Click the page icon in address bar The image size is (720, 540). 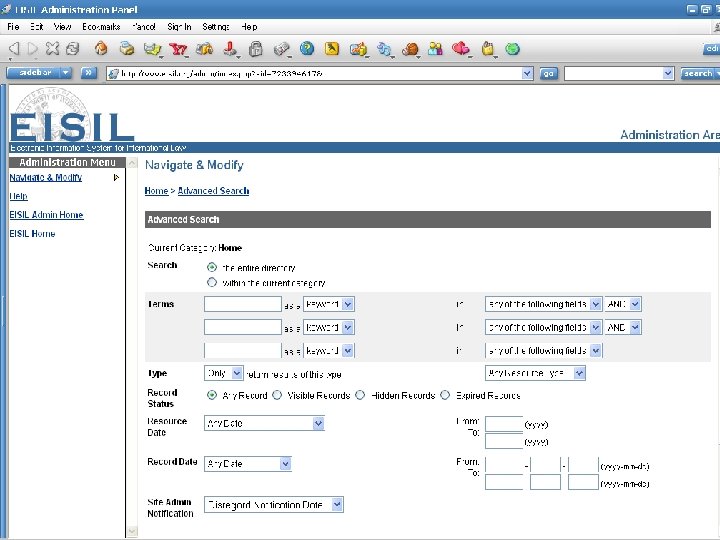[113, 73]
